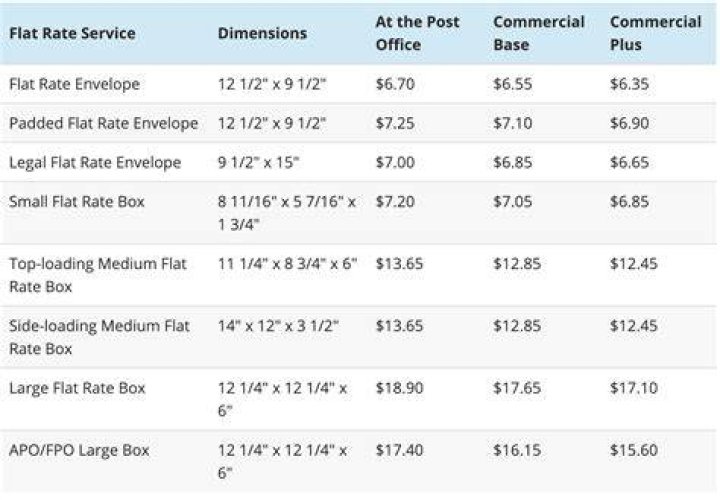
Task: Select Side-loading Medium Flat Rate Box label
Action: [x=99, y=337]
